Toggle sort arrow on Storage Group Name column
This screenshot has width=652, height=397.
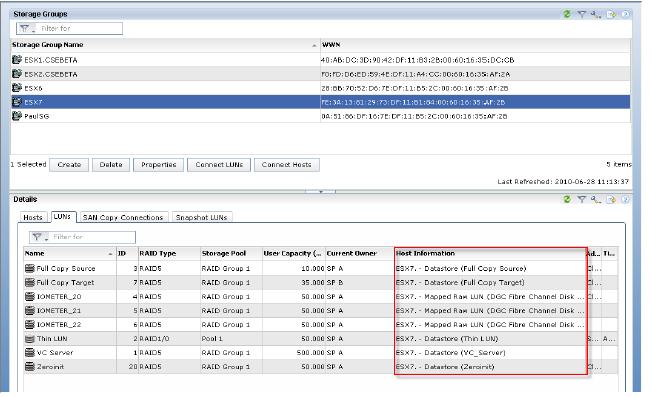point(314,45)
